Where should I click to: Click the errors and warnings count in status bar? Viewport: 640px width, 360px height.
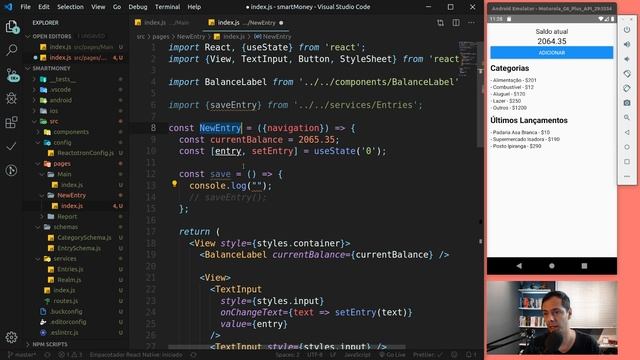[x=70, y=355]
